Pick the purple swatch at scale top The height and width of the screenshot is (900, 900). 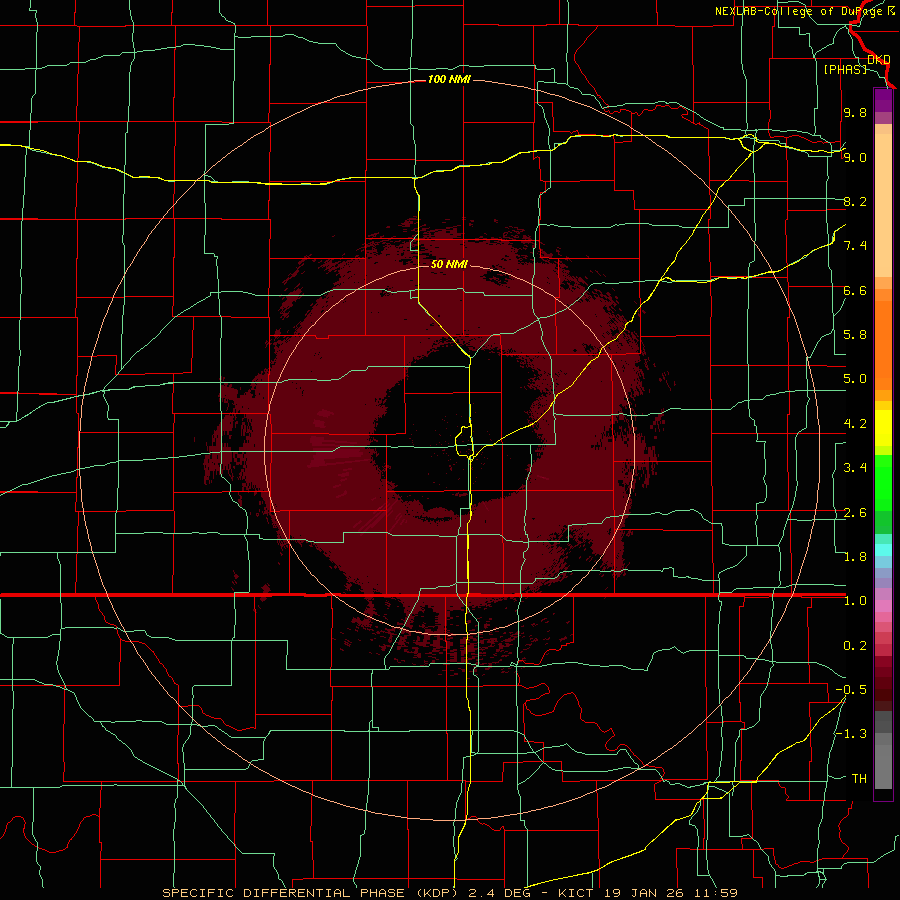883,100
